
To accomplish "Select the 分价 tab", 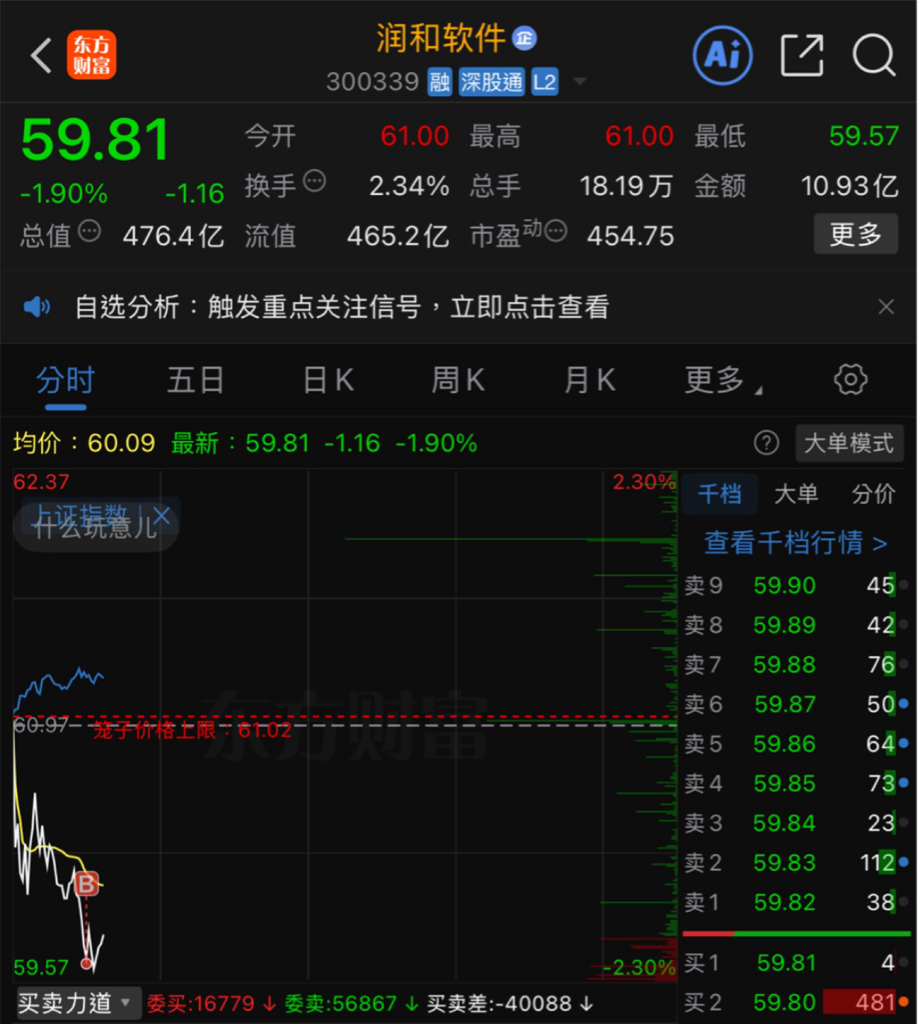I will click(874, 494).
